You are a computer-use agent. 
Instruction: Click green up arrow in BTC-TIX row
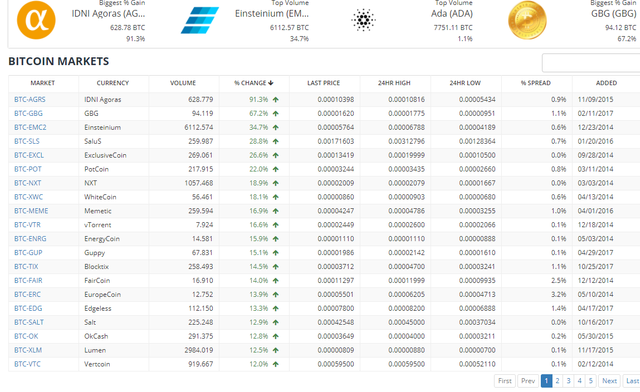pyautogui.click(x=276, y=267)
